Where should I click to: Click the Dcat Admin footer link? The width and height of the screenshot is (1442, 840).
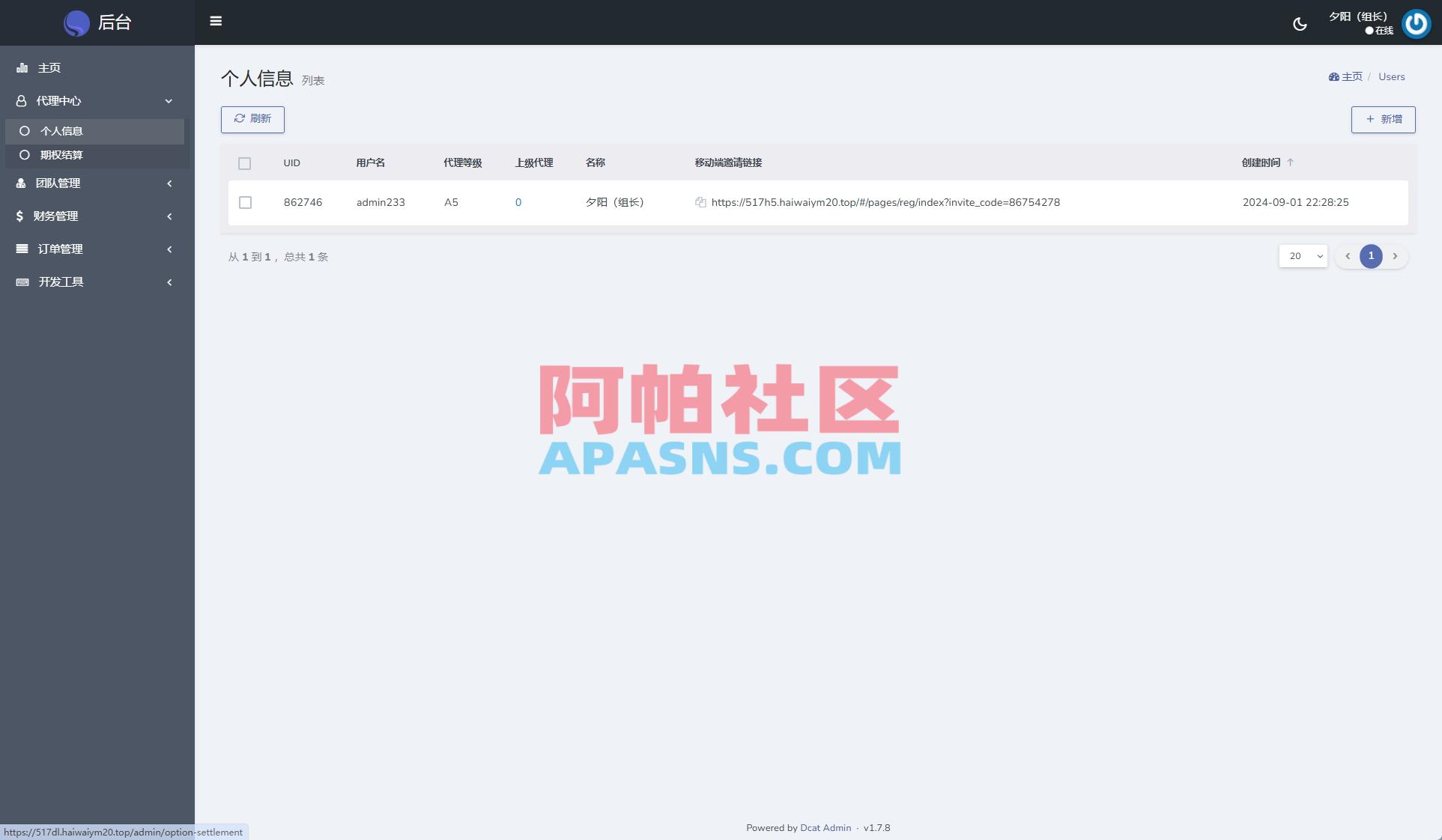coord(825,827)
